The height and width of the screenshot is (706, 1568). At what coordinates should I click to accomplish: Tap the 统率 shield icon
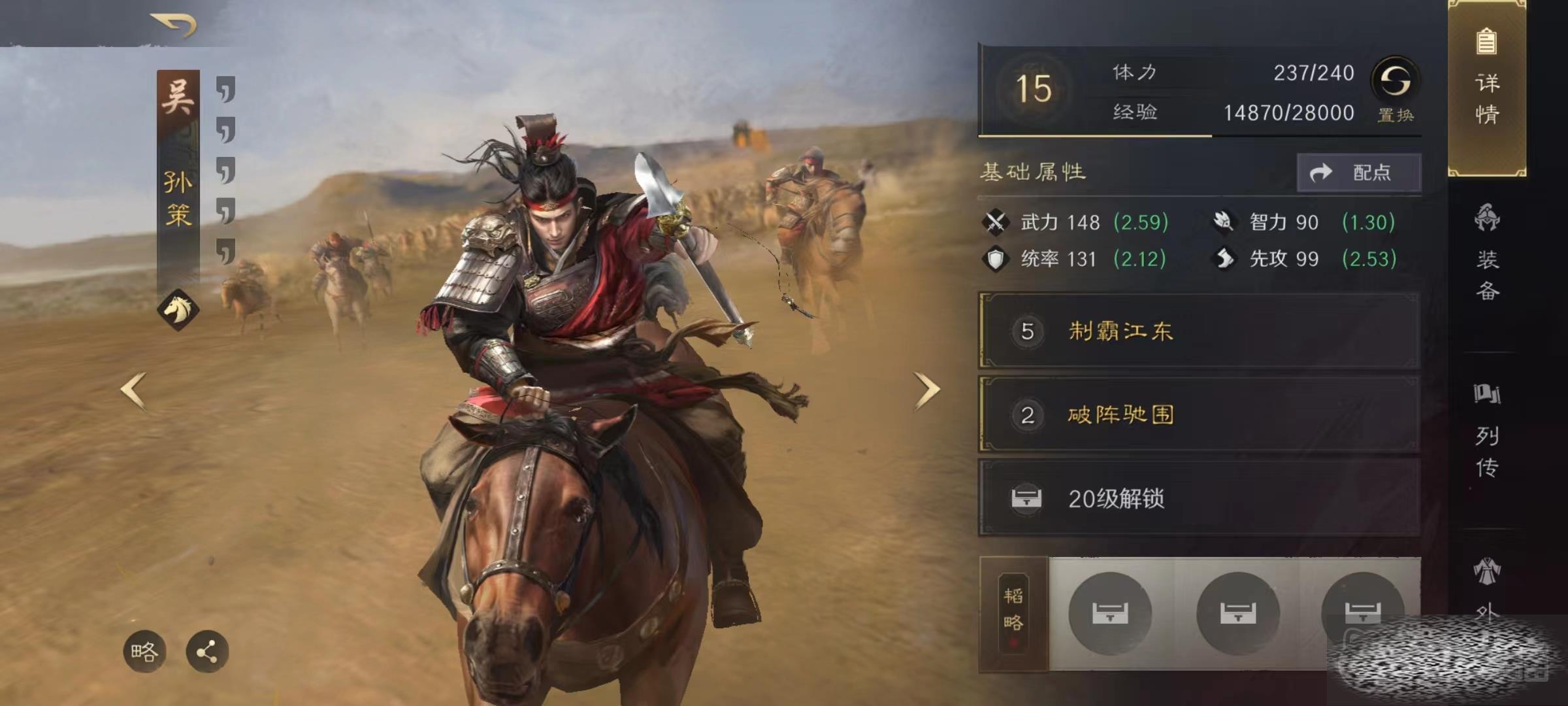tap(996, 259)
